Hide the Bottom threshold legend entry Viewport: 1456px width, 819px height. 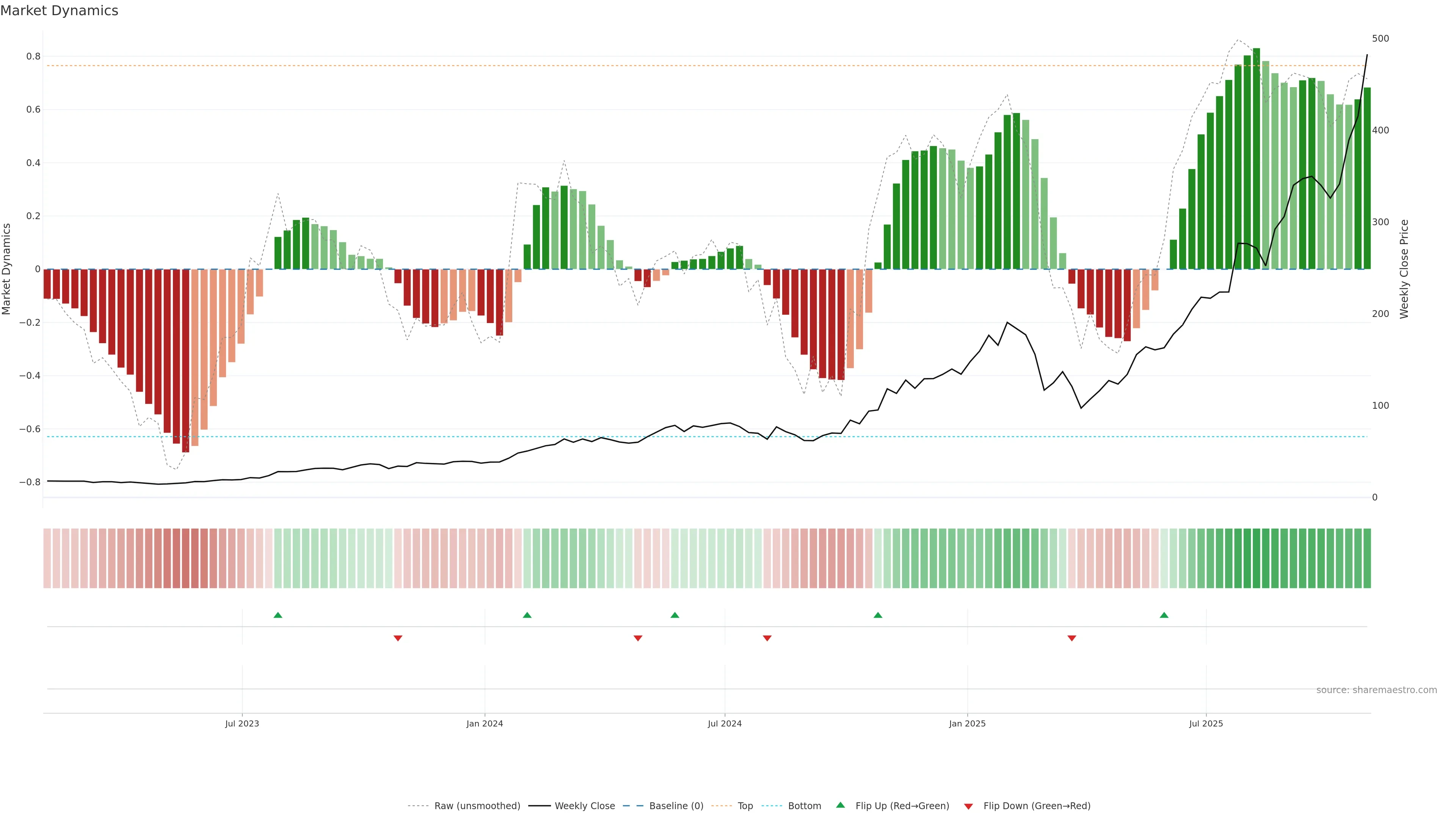804,806
